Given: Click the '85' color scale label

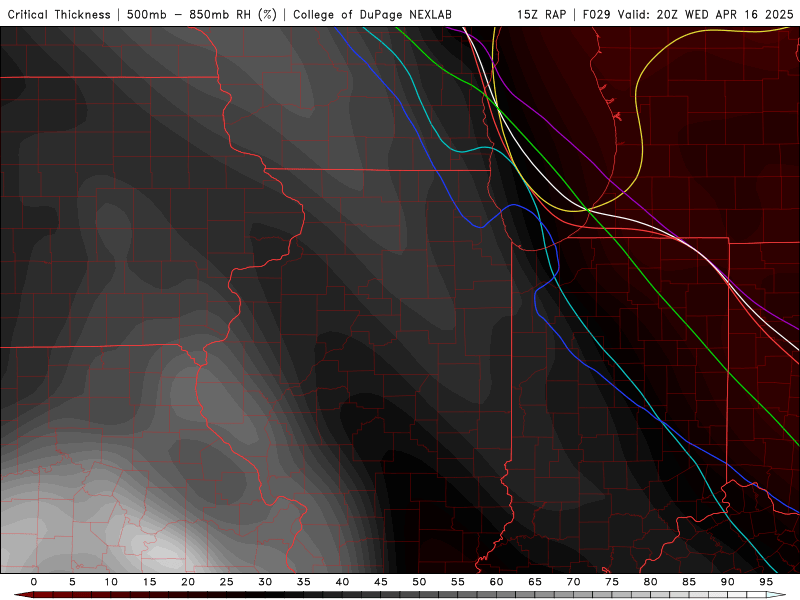Looking at the screenshot, I should tap(689, 582).
